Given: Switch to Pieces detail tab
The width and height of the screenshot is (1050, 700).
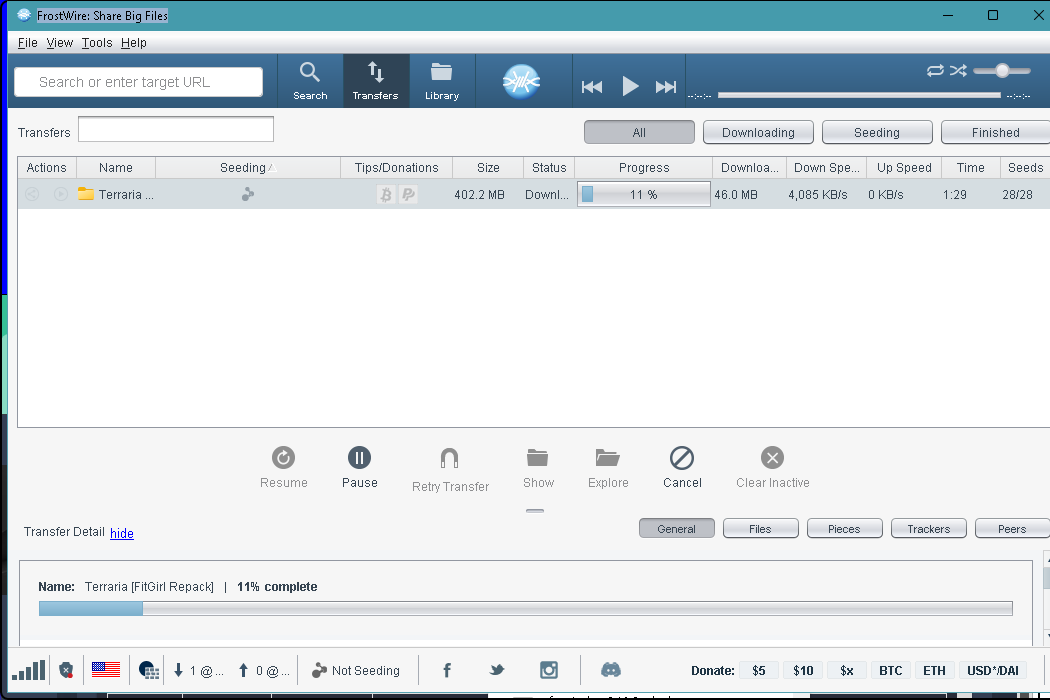Looking at the screenshot, I should pyautogui.click(x=844, y=529).
